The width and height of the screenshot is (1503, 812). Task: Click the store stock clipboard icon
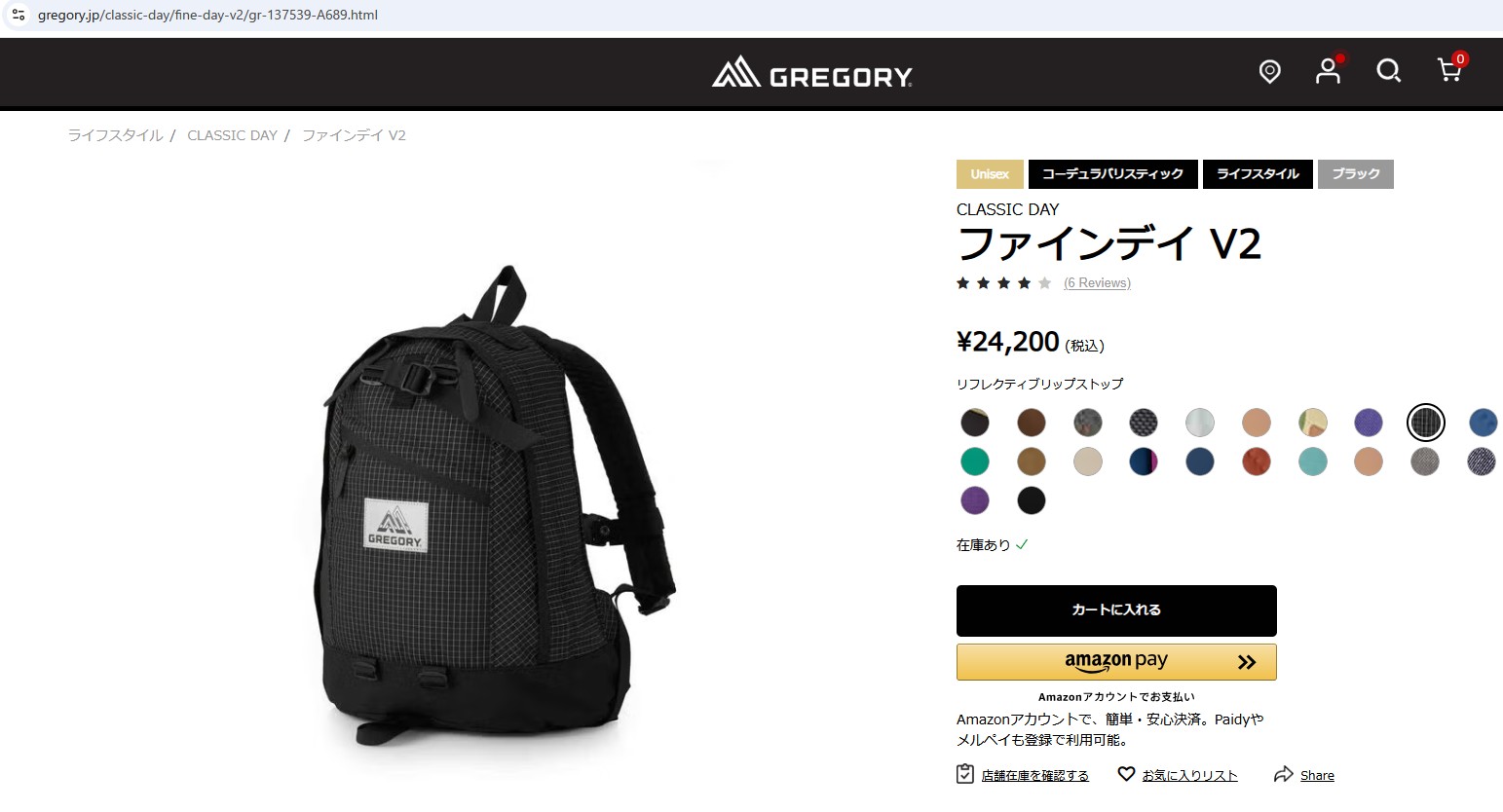(x=965, y=774)
